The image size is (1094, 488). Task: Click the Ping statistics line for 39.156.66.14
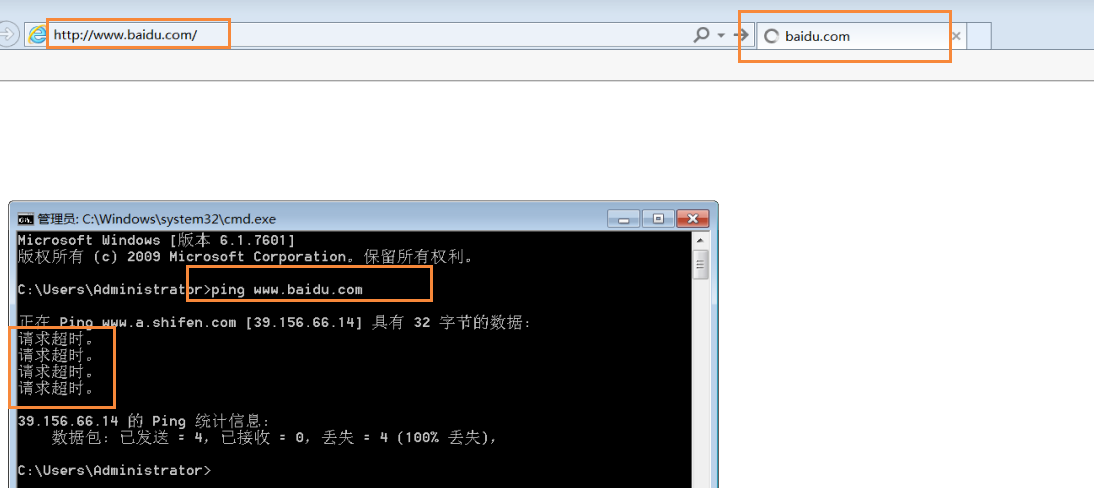pos(143,421)
